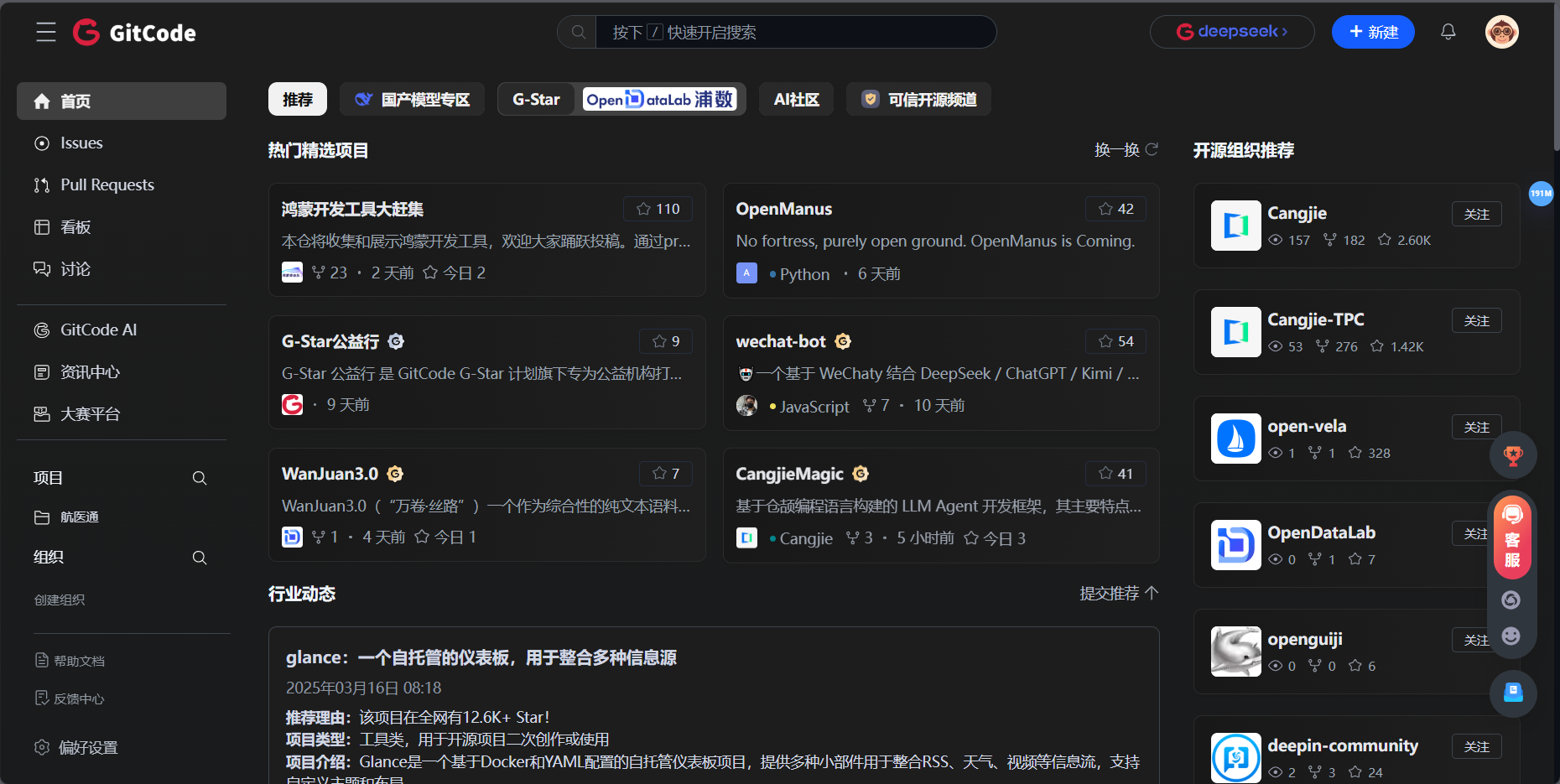Click the 新建 button
The image size is (1560, 784).
point(1373,32)
